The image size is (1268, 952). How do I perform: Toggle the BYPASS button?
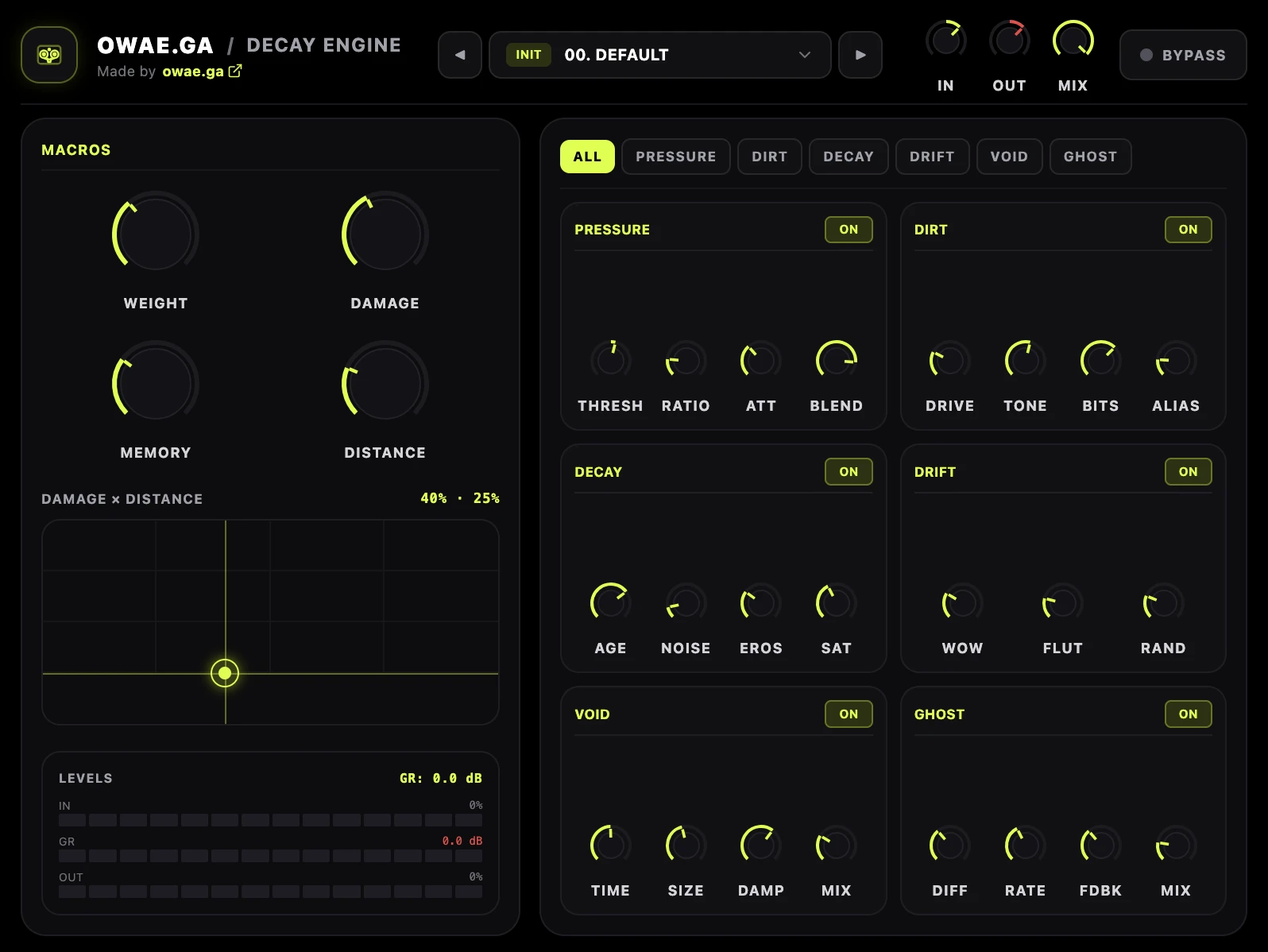(x=1183, y=55)
